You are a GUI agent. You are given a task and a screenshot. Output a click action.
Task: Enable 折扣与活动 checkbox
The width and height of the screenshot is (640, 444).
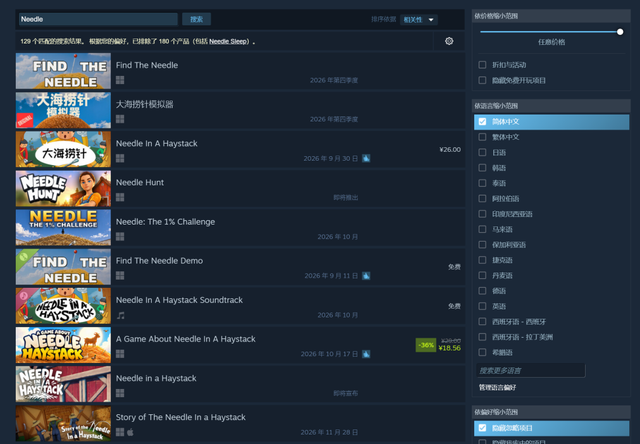(482, 65)
